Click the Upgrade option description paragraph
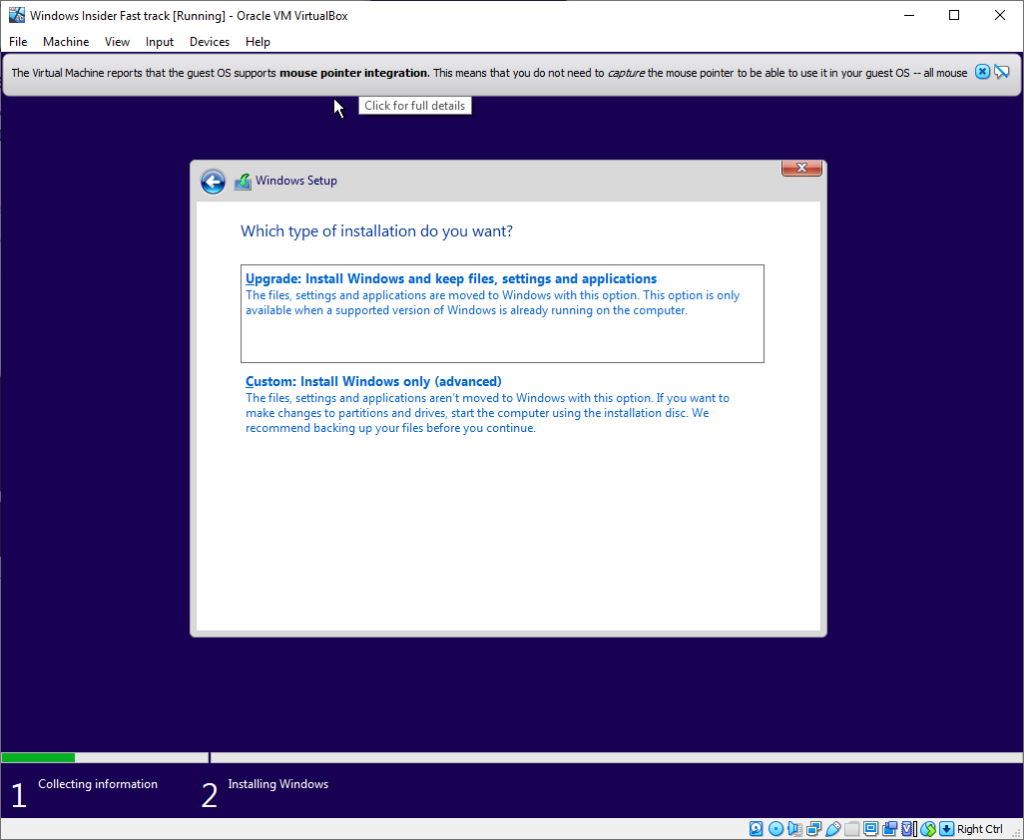This screenshot has width=1024, height=840. [x=492, y=302]
